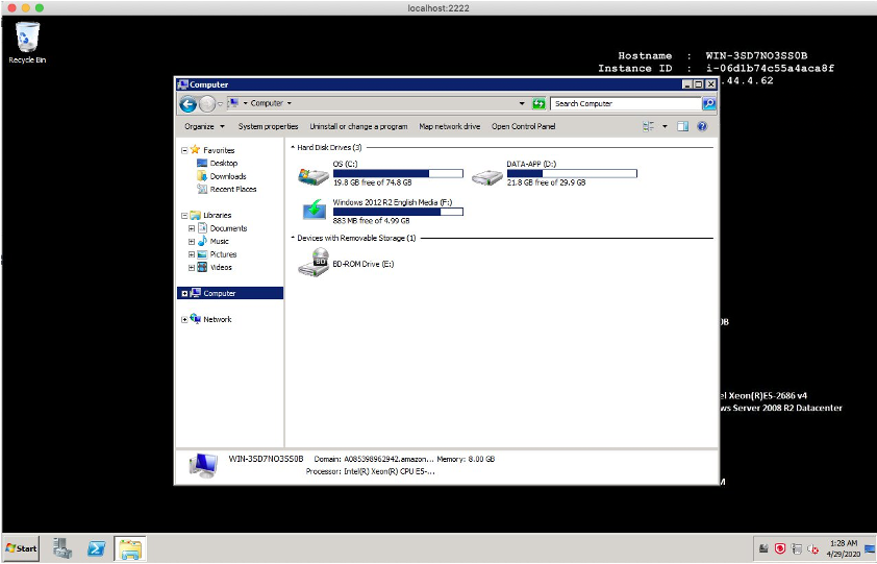This screenshot has width=877, height=564.
Task: Click Open Control Panel
Action: click(x=524, y=126)
